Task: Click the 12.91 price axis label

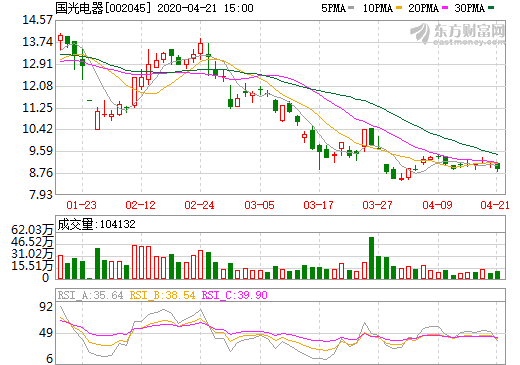Action: coord(37,64)
